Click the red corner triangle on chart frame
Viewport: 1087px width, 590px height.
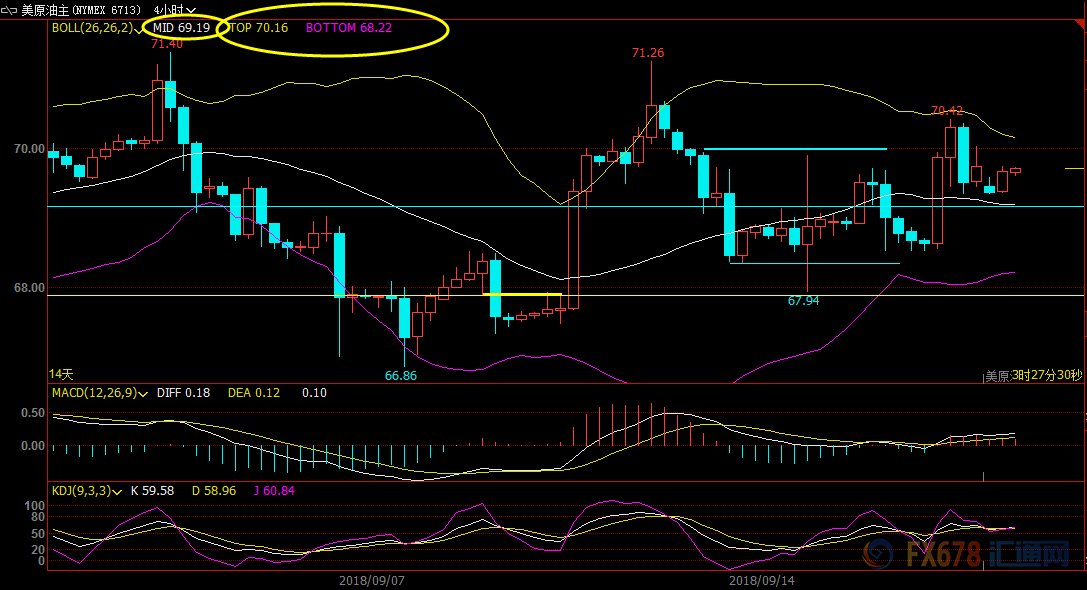click(1079, 25)
